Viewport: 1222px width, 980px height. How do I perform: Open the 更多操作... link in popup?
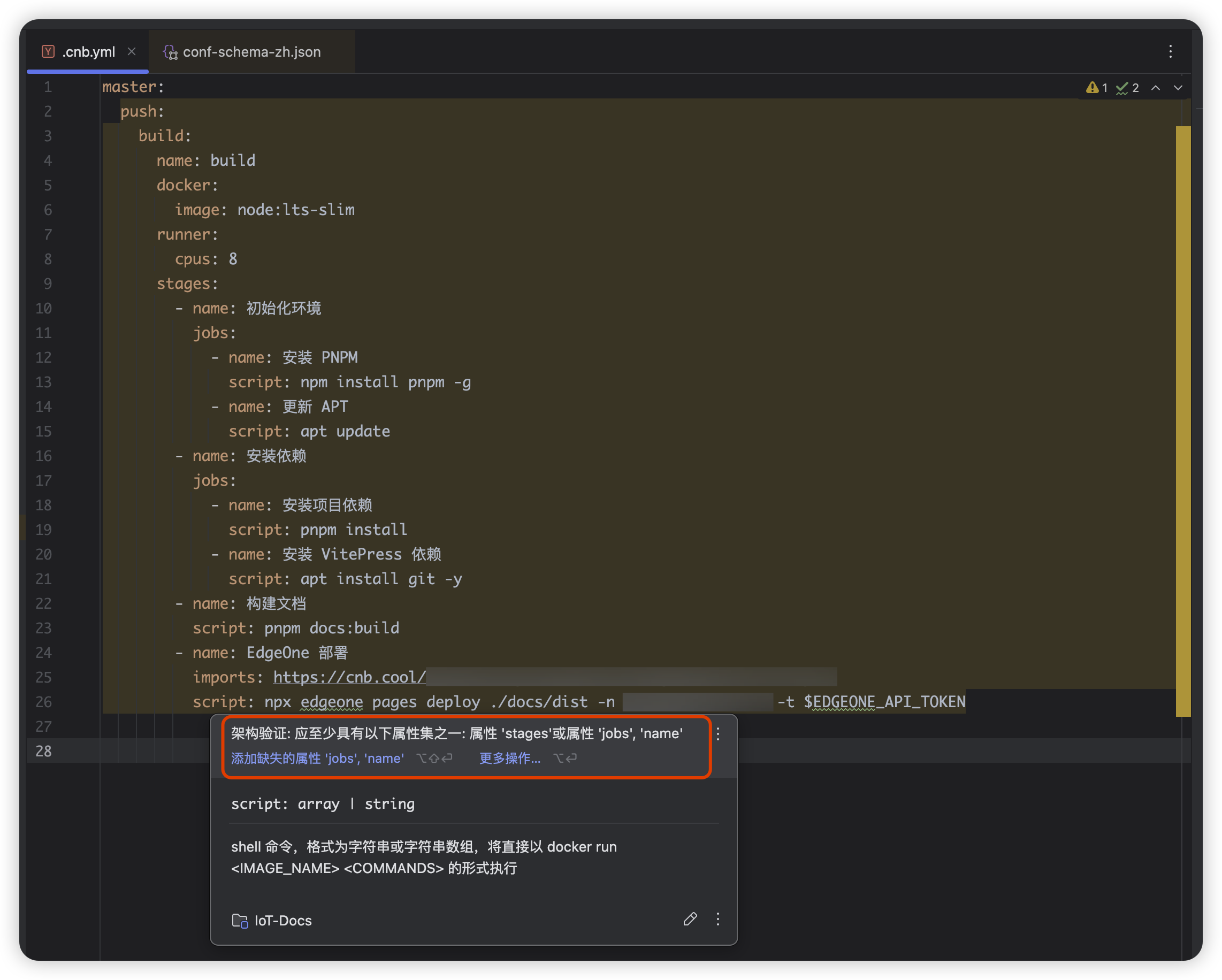509,759
